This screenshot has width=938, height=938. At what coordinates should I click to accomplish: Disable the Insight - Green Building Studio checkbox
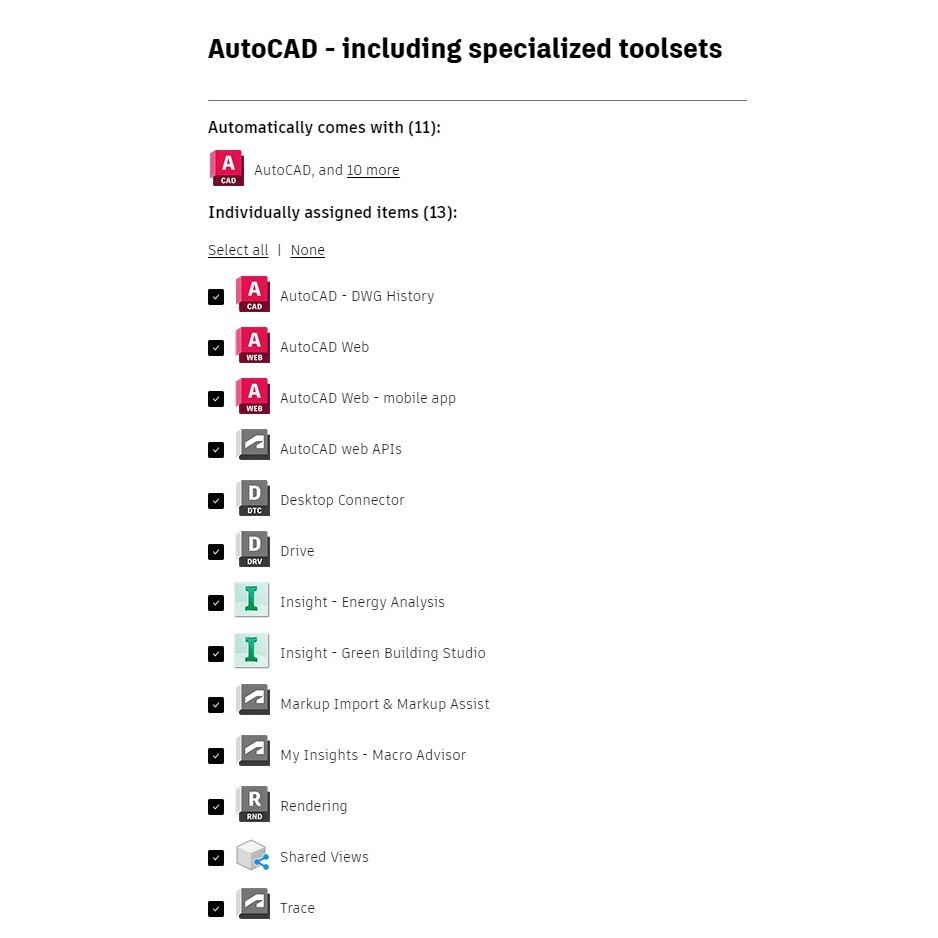(216, 654)
